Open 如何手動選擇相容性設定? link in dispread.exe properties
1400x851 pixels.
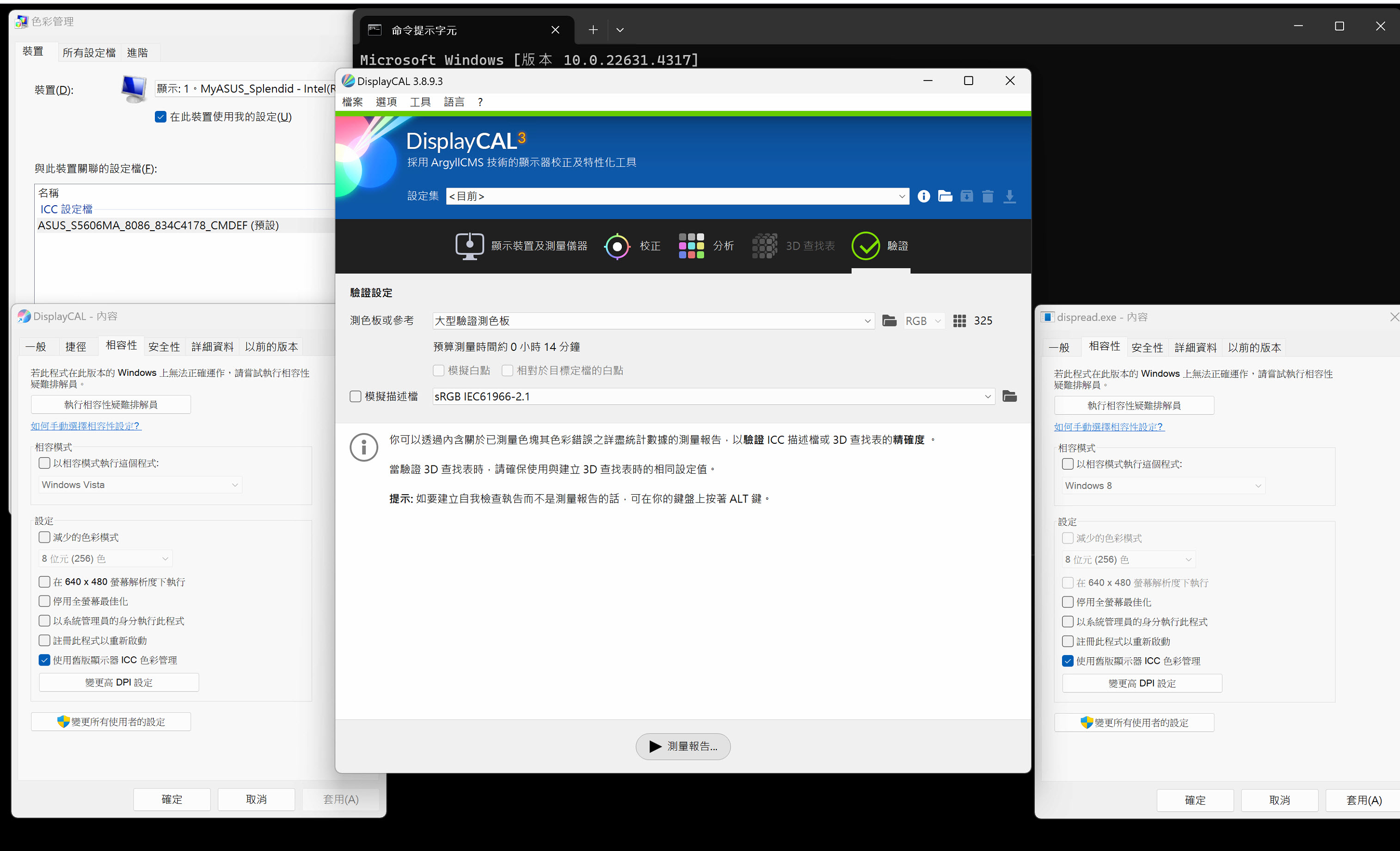(x=1109, y=426)
